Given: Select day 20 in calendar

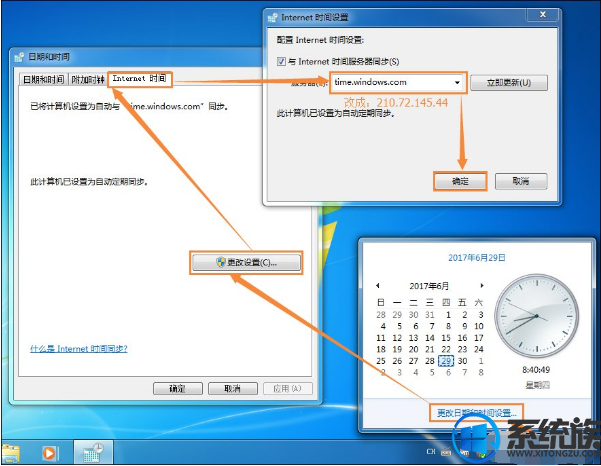Looking at the screenshot, I should coord(413,350).
